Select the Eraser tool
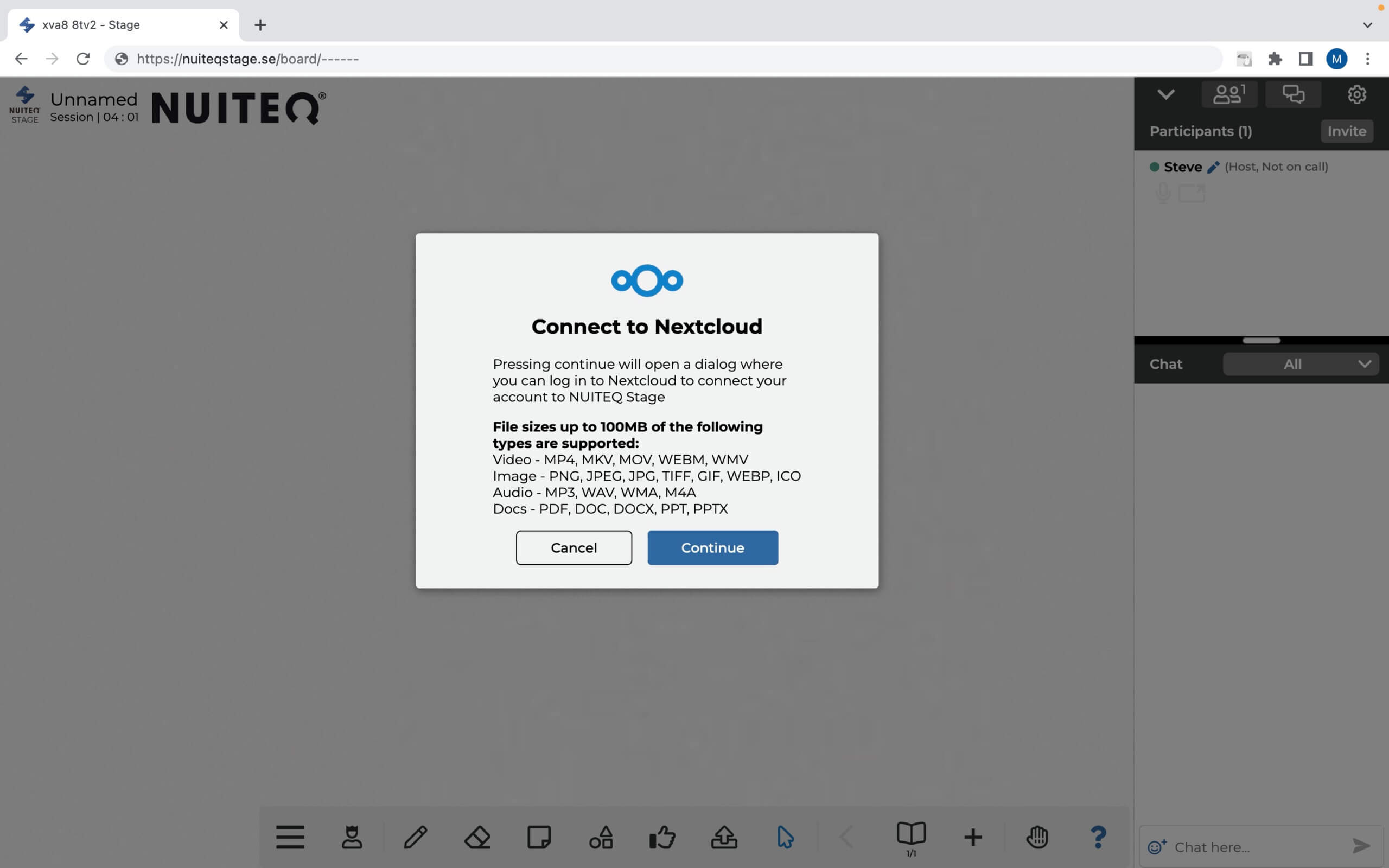Image resolution: width=1389 pixels, height=868 pixels. 477,837
